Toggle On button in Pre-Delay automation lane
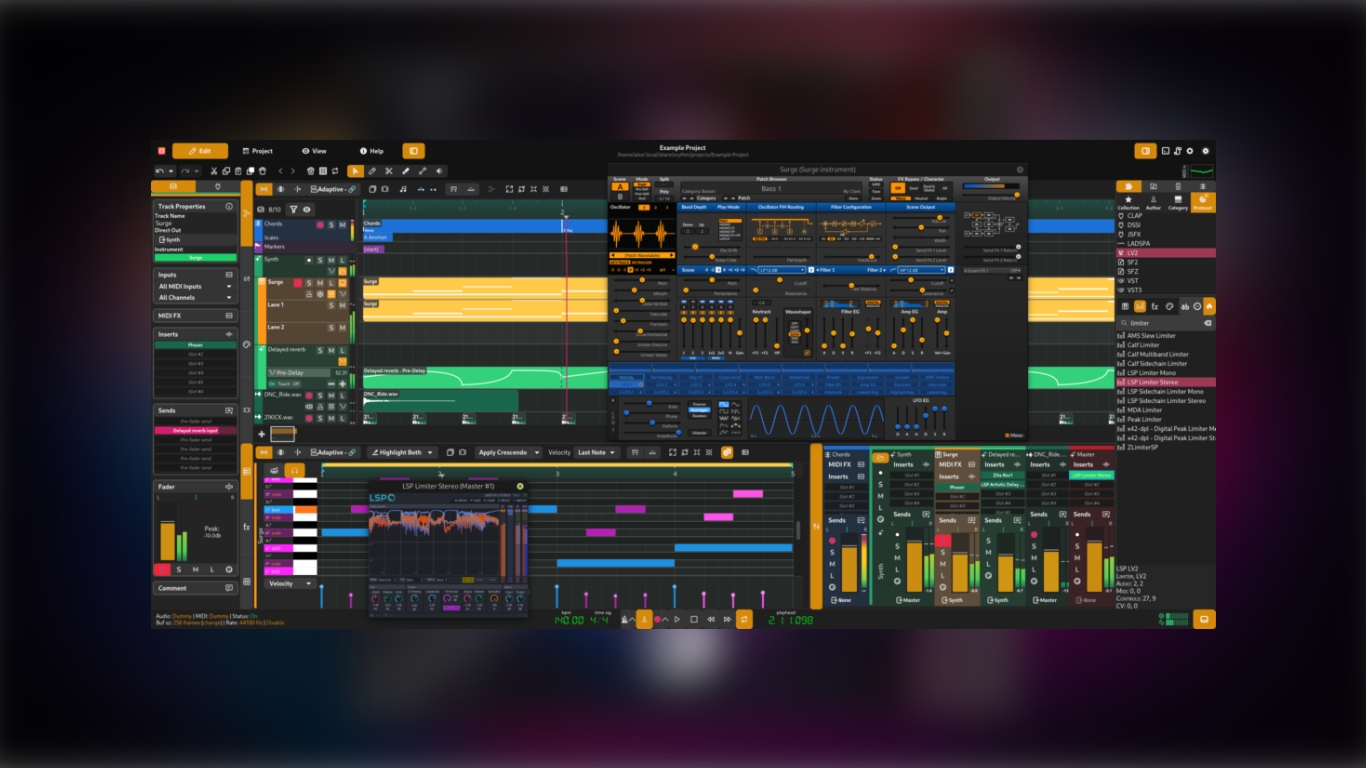The image size is (1366, 768). 272,384
